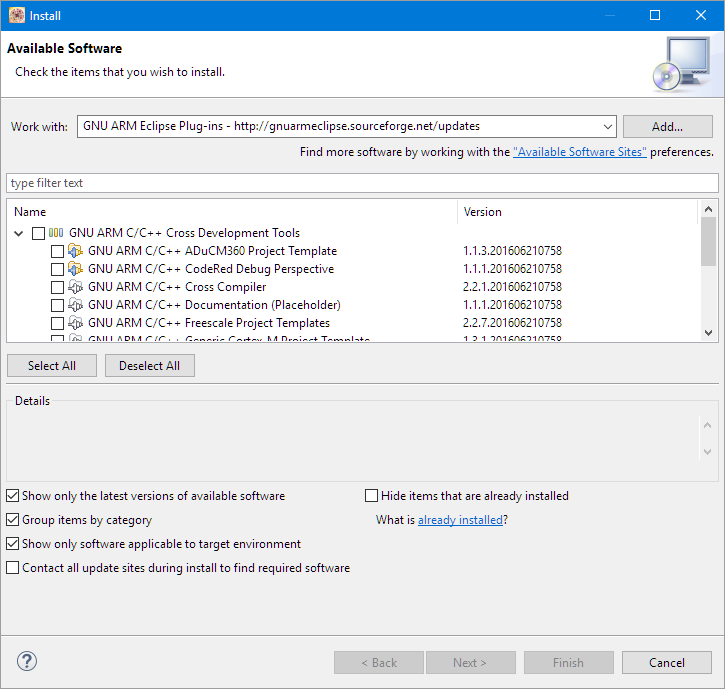Click version 2.2.7.201606210758 cell
This screenshot has height=689, width=725.
coord(512,323)
